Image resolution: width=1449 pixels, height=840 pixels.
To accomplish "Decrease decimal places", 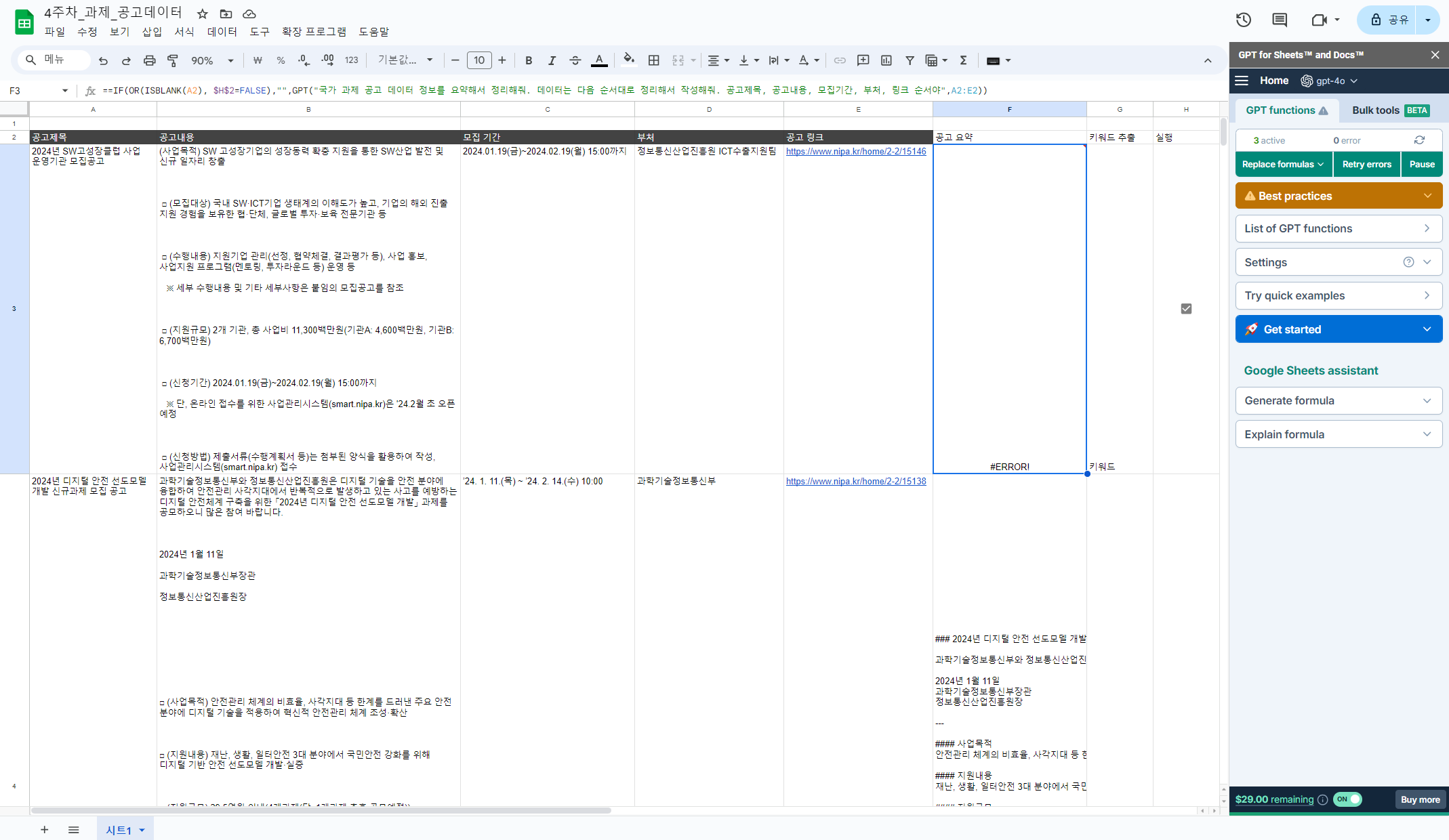I will point(304,61).
